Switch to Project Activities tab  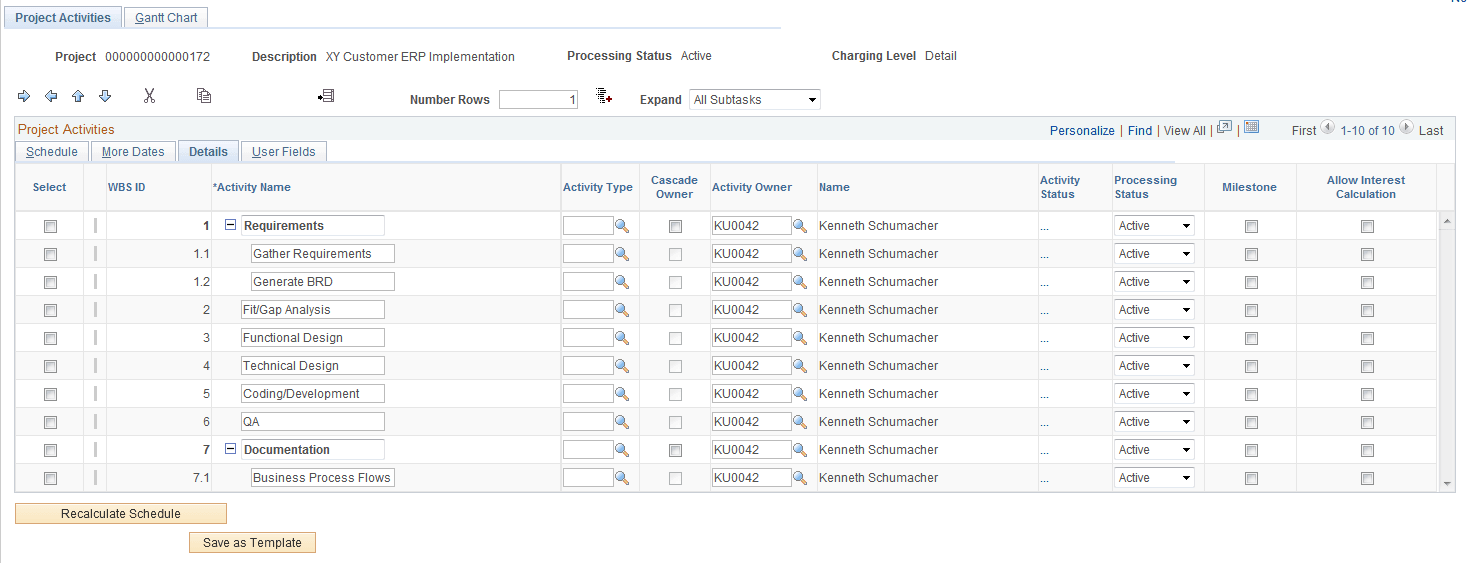coord(63,18)
